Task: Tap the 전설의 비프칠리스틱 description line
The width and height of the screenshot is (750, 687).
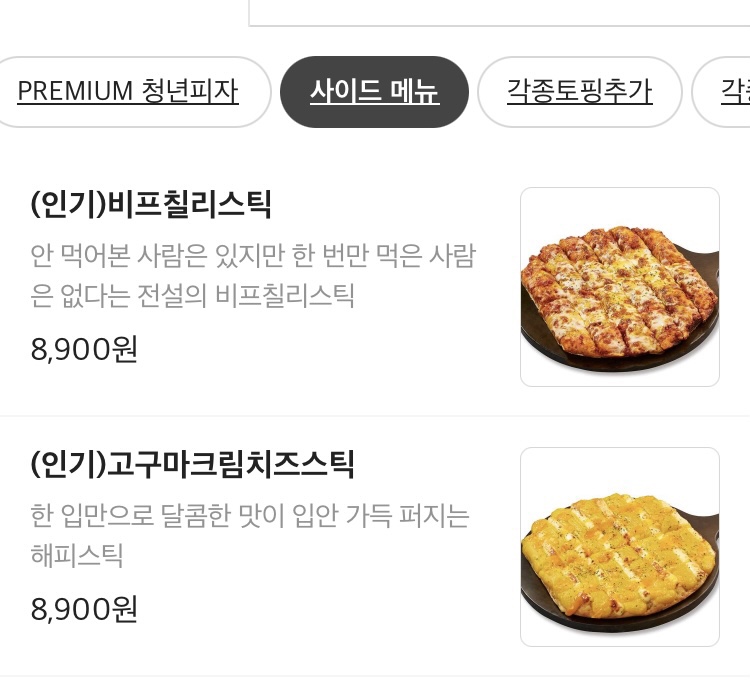Action: coord(192,296)
